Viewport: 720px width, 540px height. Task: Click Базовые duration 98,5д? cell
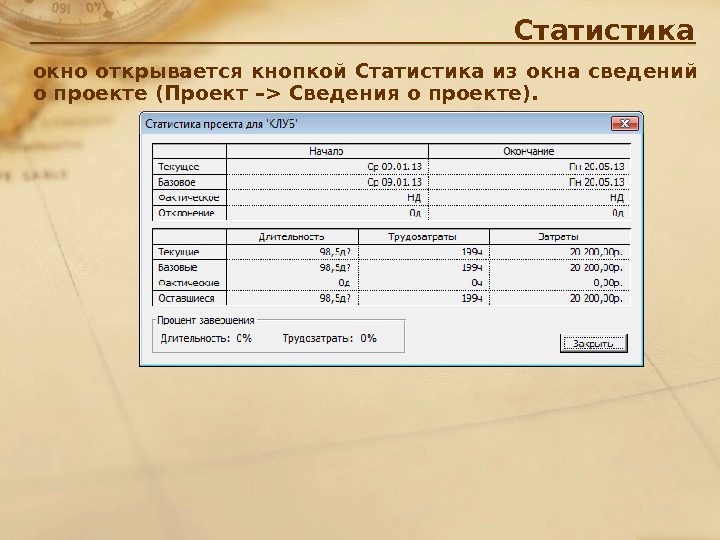pyautogui.click(x=292, y=267)
